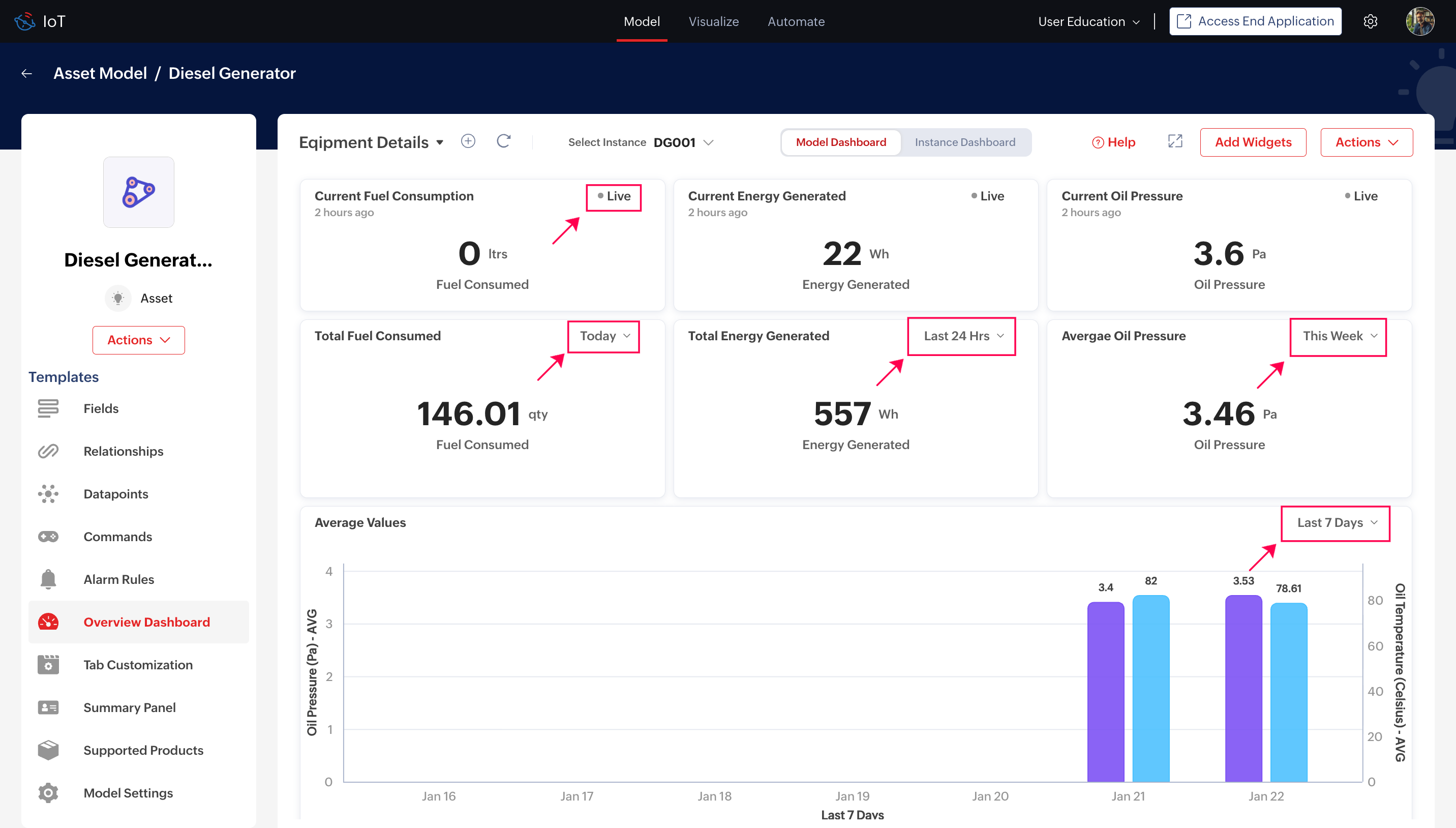Select the Alarm Rules bell icon
The width and height of the screenshot is (1456, 828).
click(x=48, y=579)
